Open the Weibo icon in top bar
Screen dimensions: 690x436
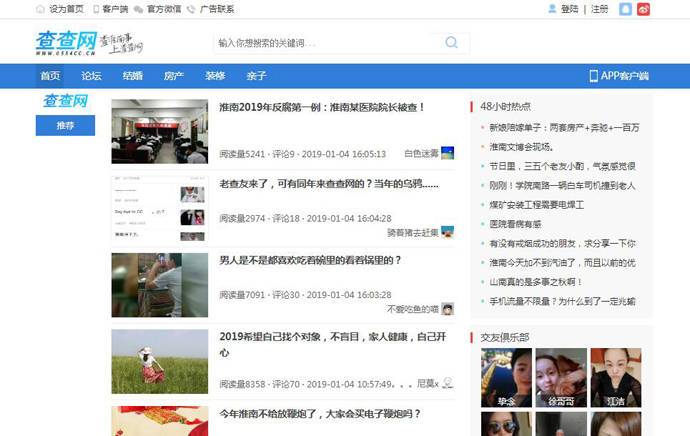pyautogui.click(x=643, y=9)
